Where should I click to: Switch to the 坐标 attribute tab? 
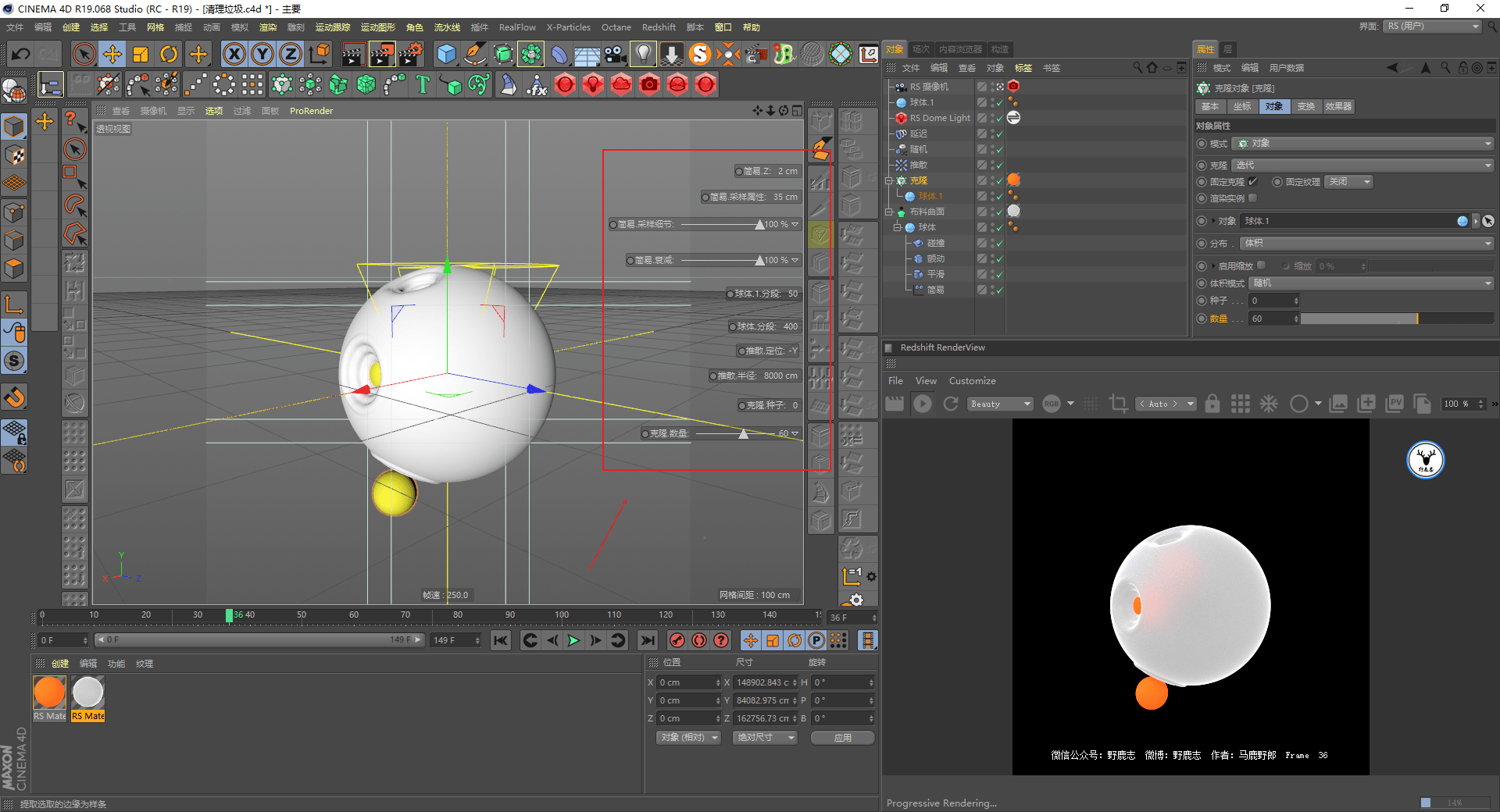[1242, 106]
